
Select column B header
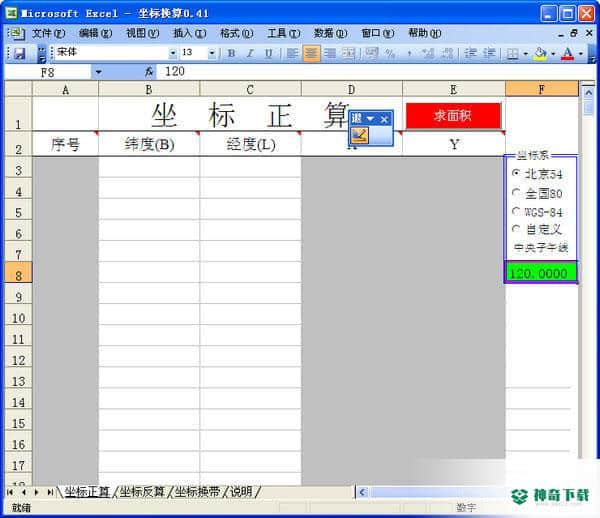pos(149,90)
